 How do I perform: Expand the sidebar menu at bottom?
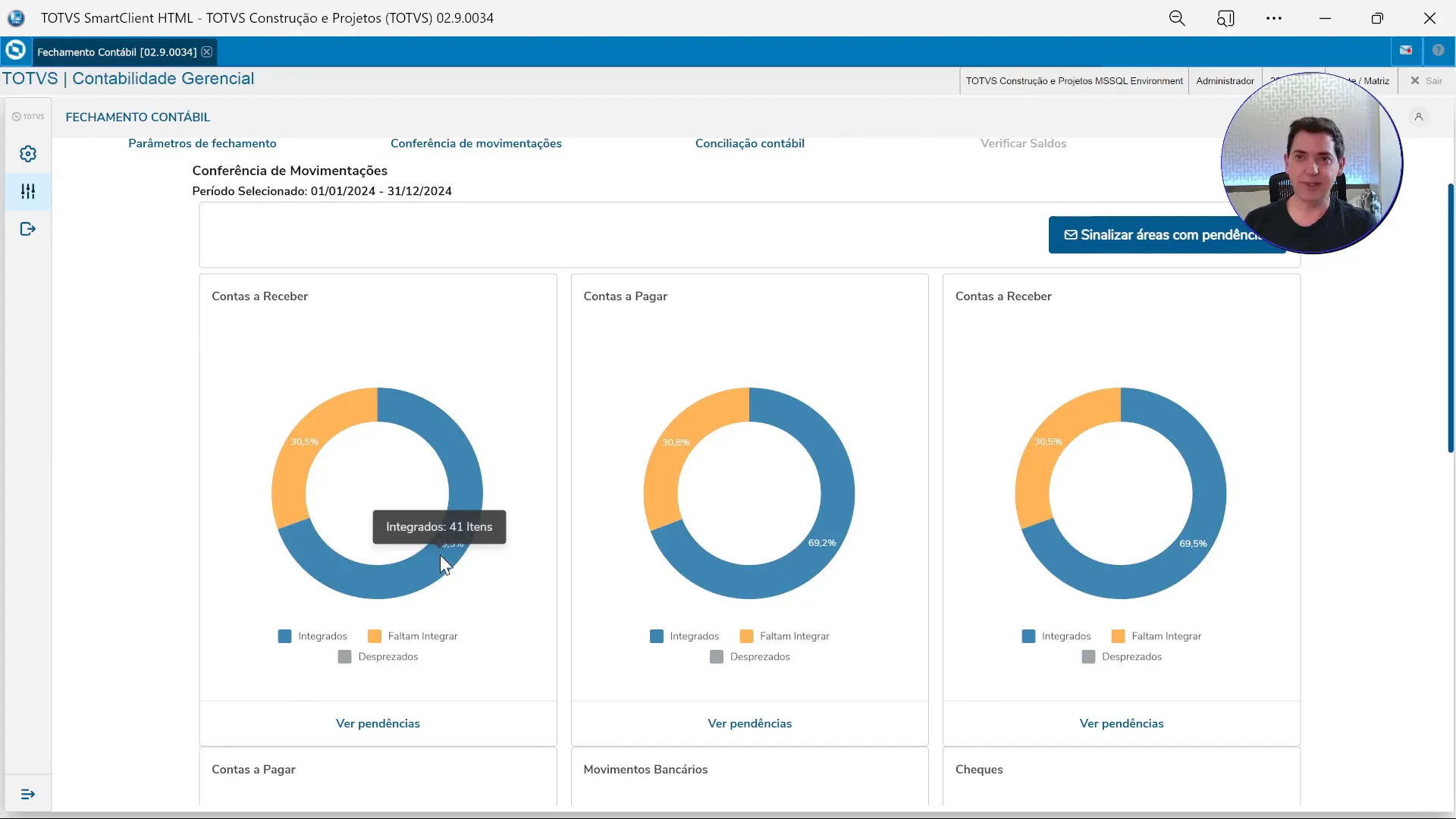point(28,794)
